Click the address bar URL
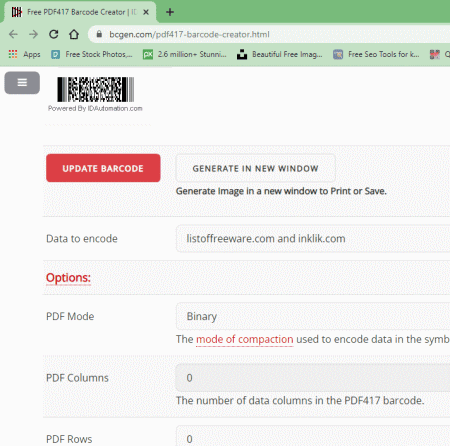 tap(189, 34)
